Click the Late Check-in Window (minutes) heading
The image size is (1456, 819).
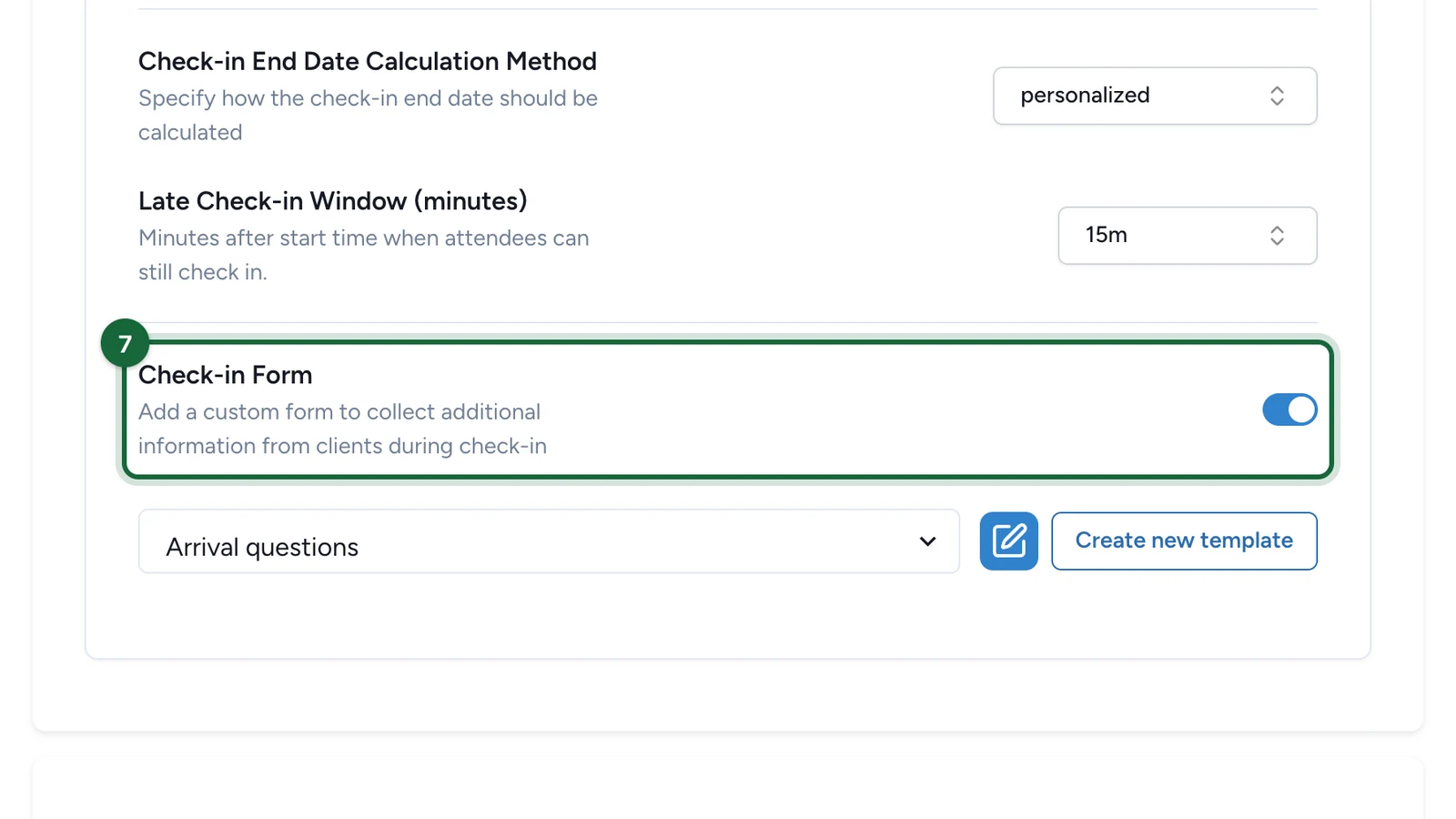coord(333,200)
